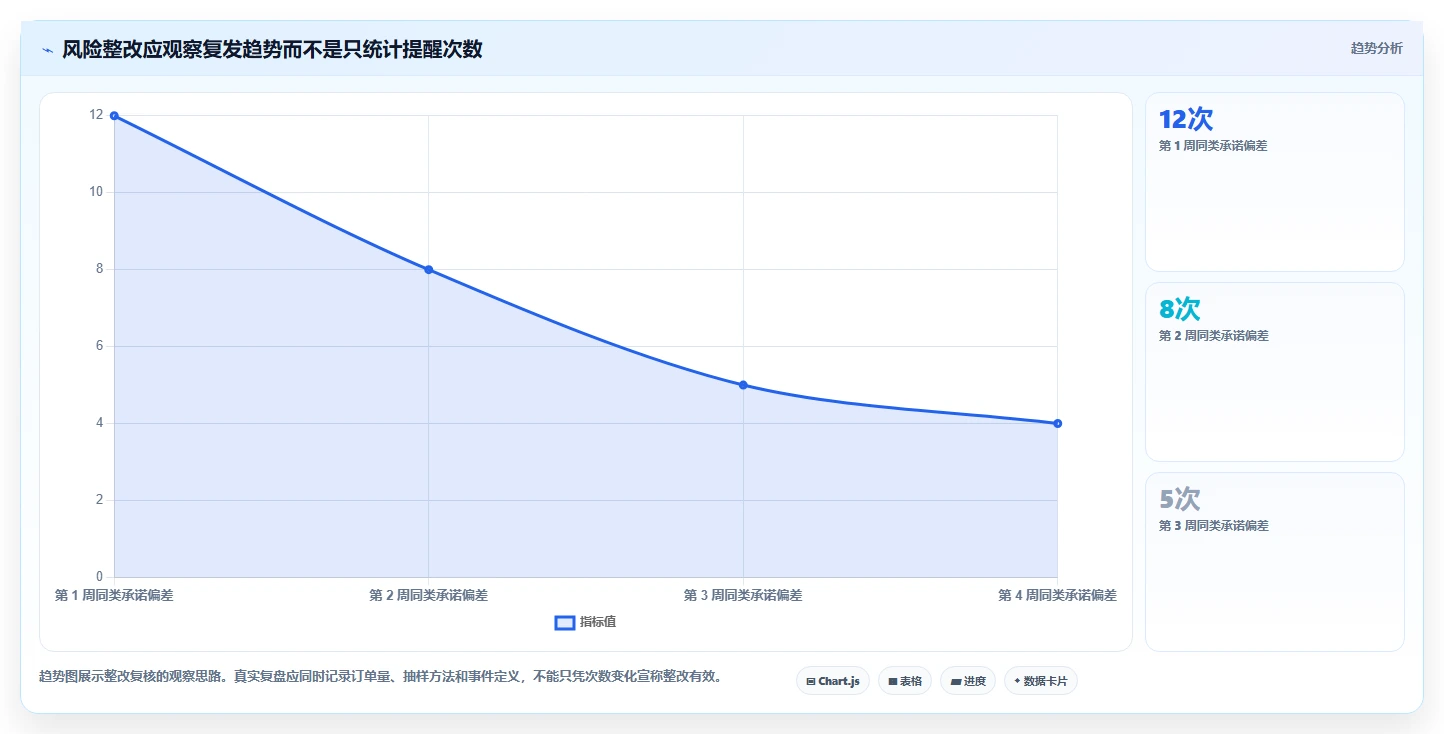Select the Chart.js tag chip
The width and height of the screenshot is (1444, 734).
833,681
